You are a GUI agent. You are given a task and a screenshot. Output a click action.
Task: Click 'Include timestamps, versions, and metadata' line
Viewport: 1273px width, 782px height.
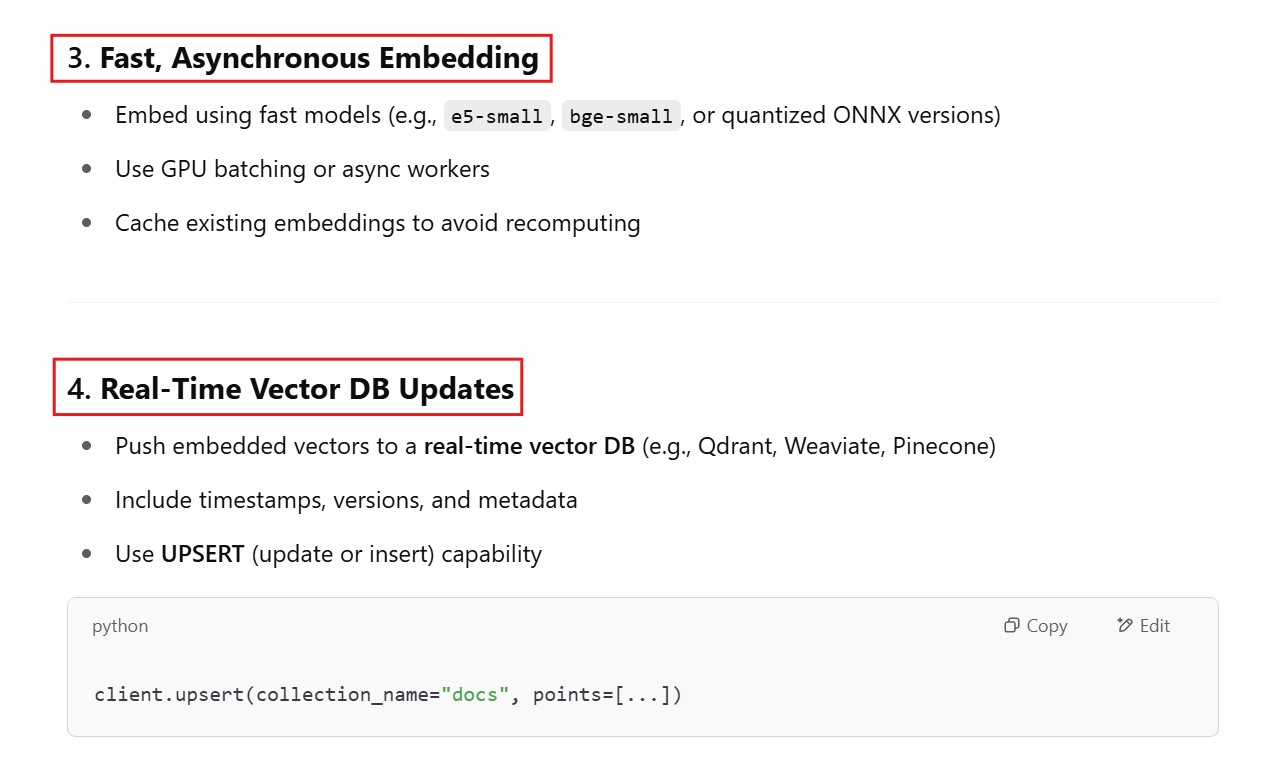[346, 500]
